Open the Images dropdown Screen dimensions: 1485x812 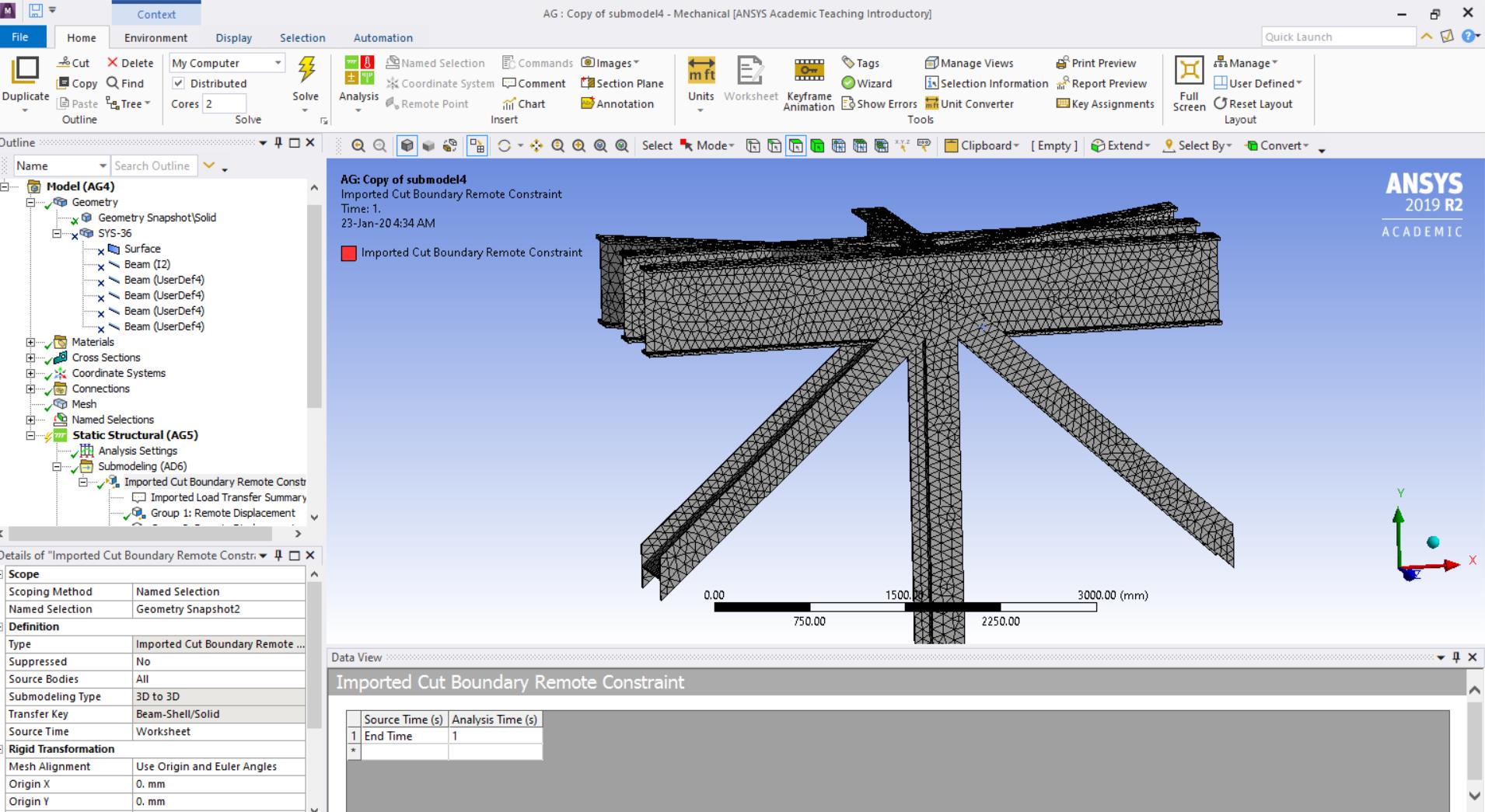point(610,63)
